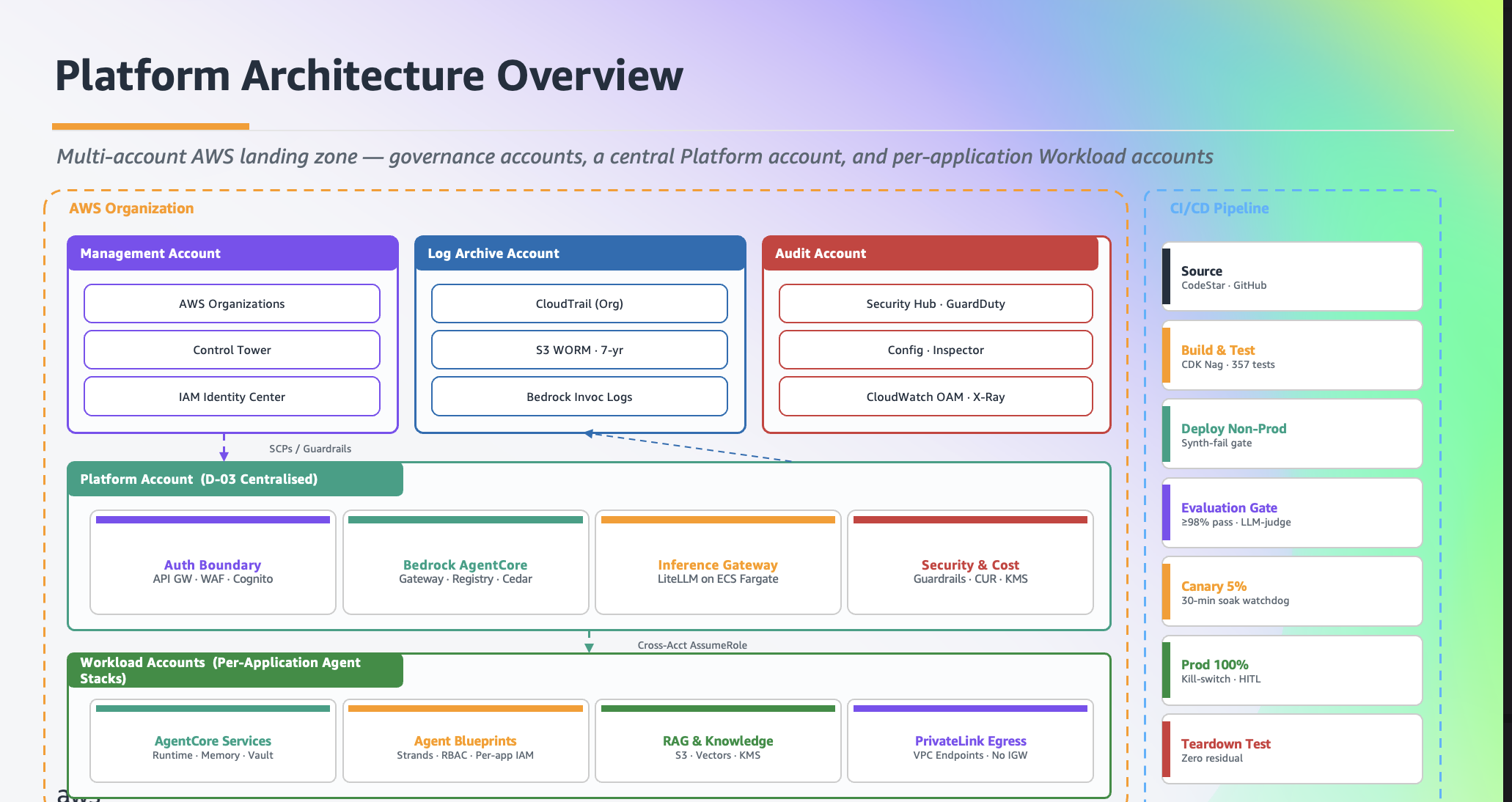Click the Evaluation Gate pipeline stage
This screenshot has width=1512, height=802.
tap(1292, 512)
